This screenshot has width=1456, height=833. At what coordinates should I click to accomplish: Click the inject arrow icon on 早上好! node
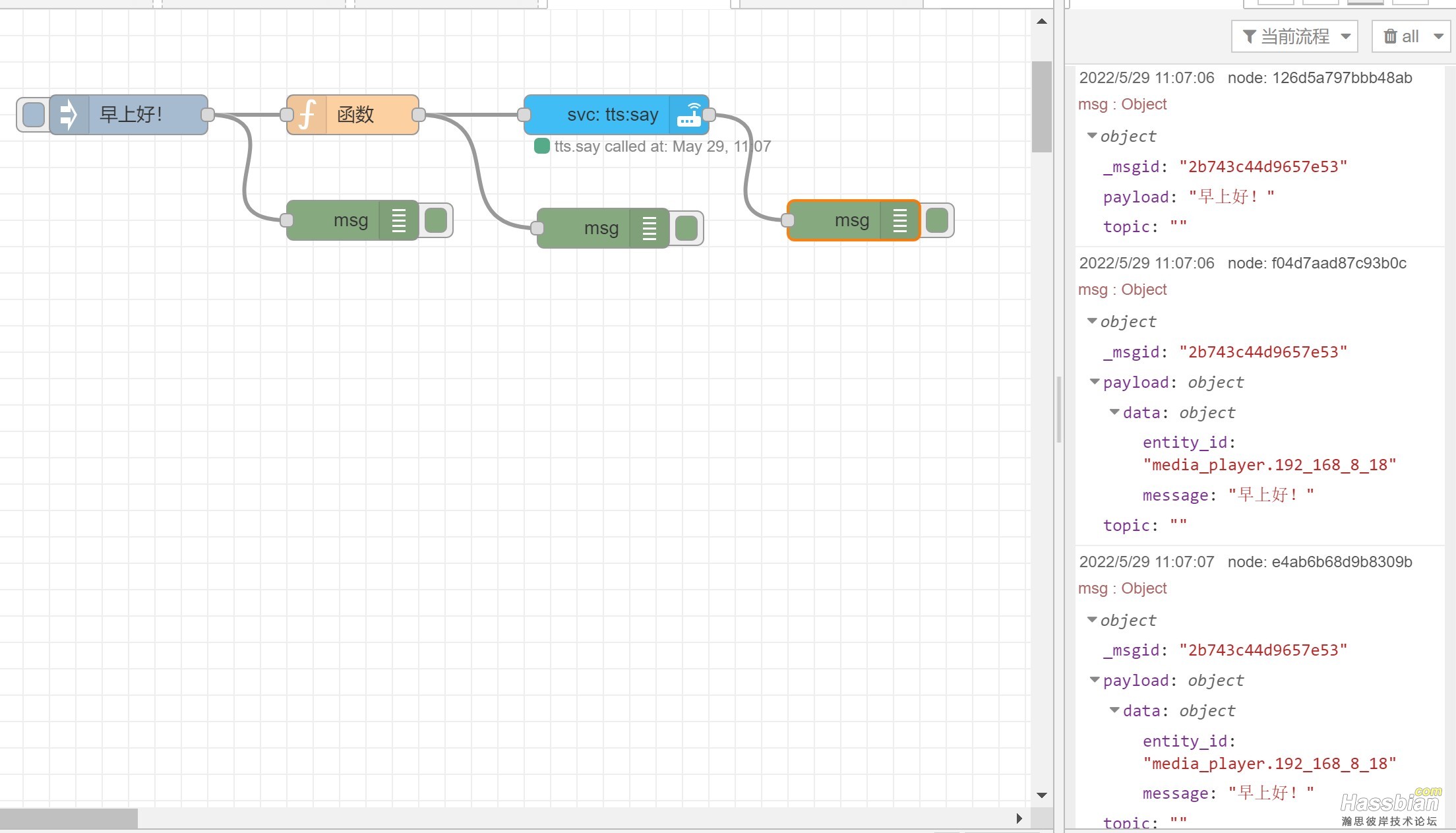click(68, 115)
